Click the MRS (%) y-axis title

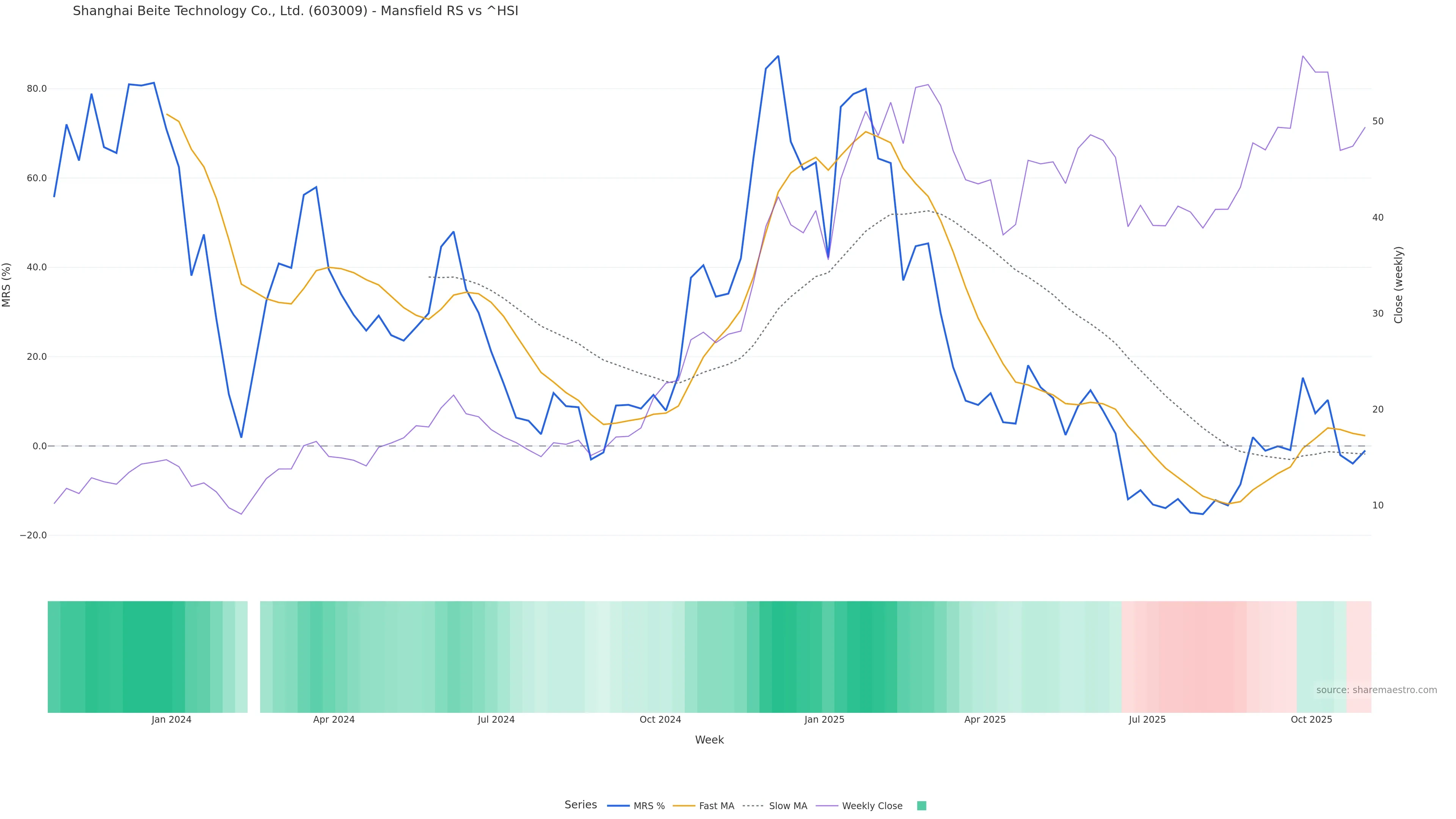7,285
